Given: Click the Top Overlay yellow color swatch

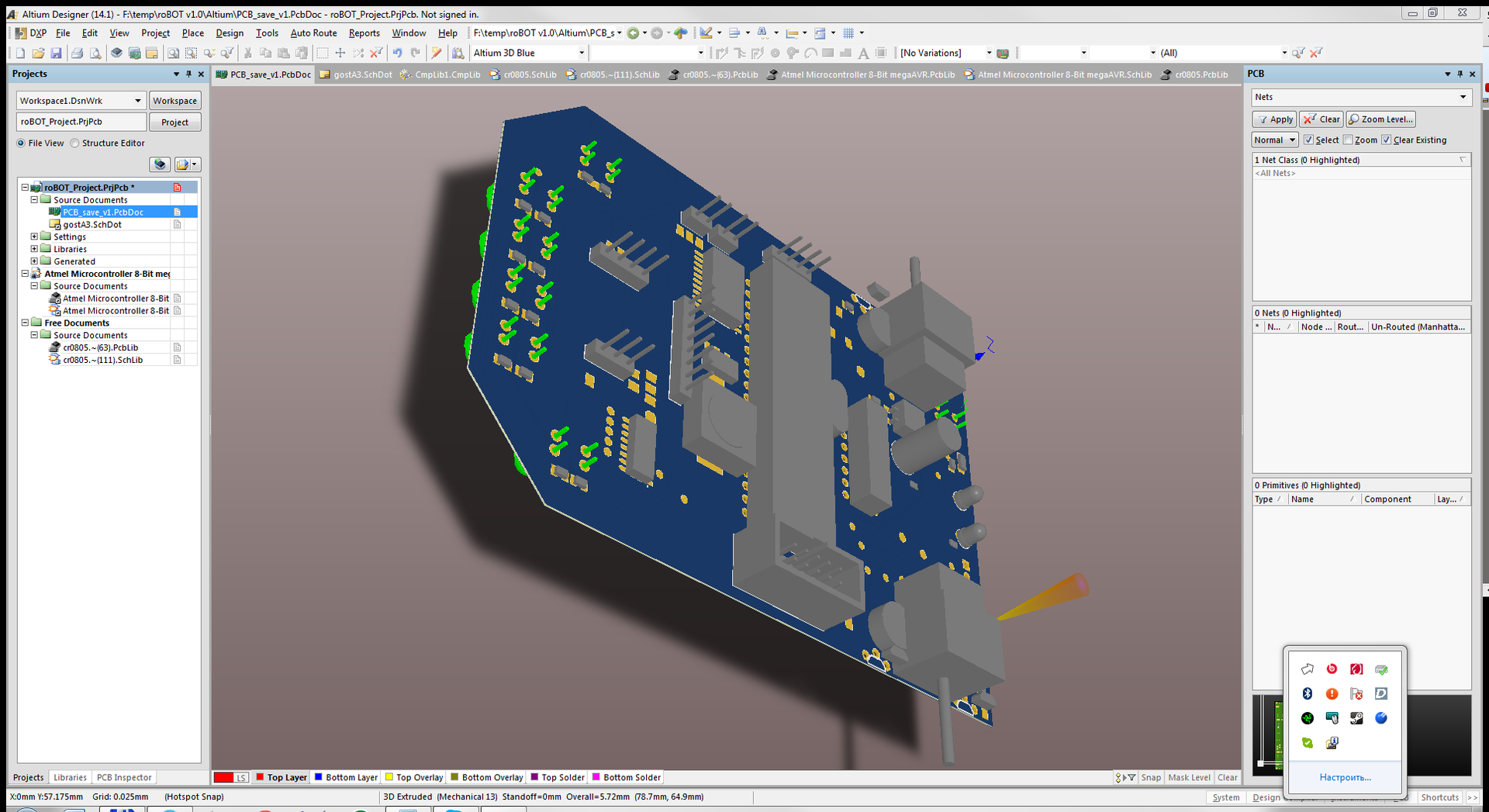Looking at the screenshot, I should click(x=389, y=777).
